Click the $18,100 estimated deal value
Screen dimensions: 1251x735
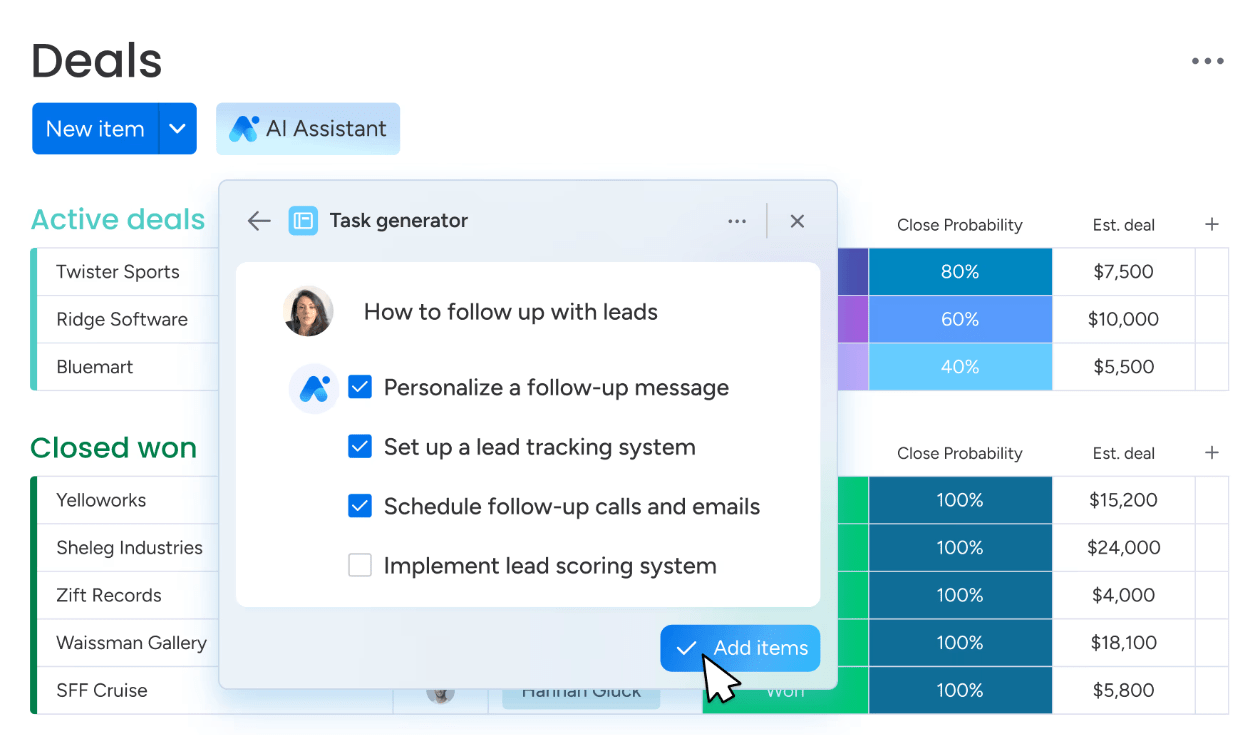pyautogui.click(x=1124, y=643)
